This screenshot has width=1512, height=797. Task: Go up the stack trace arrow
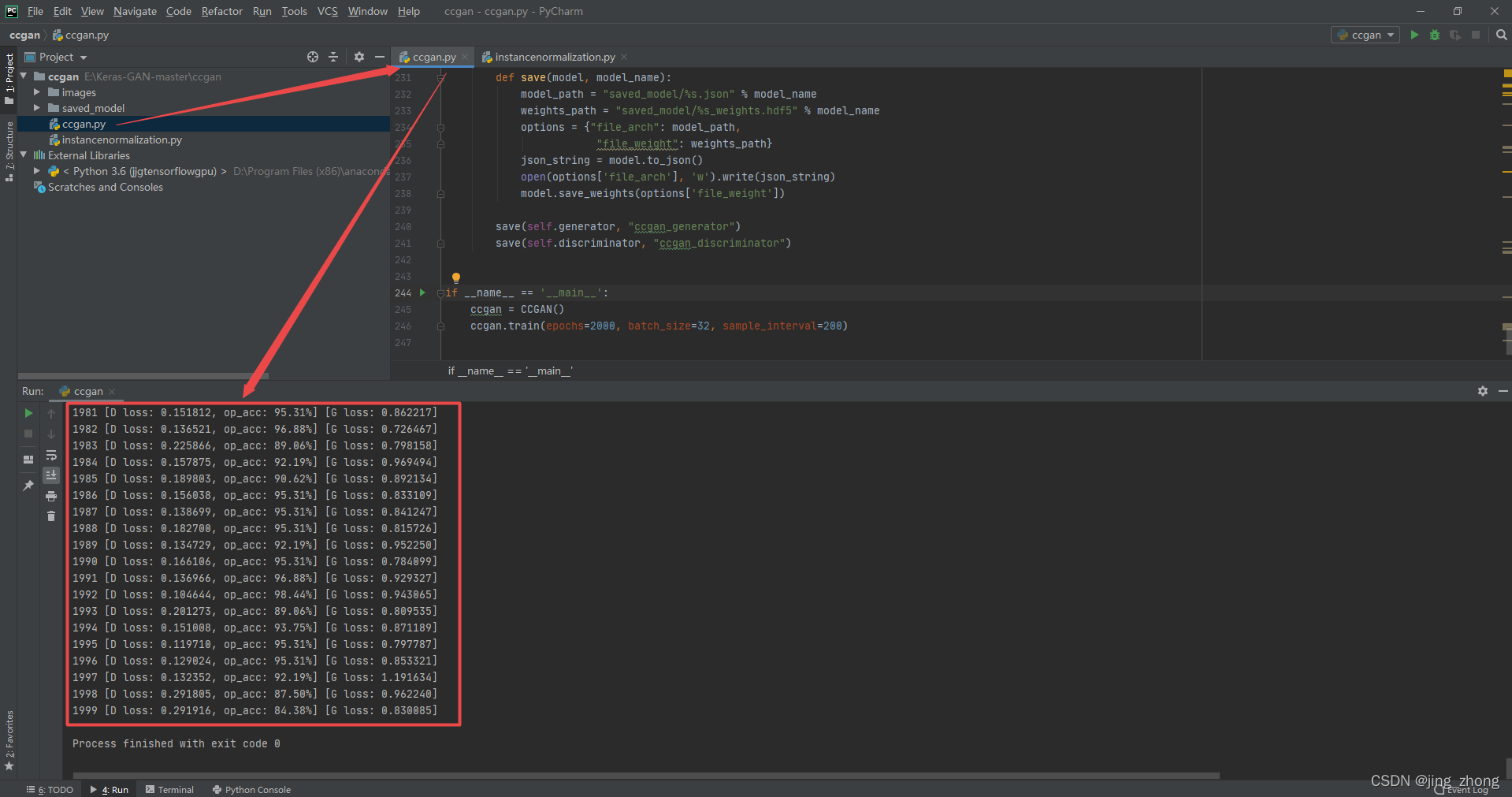click(x=51, y=413)
